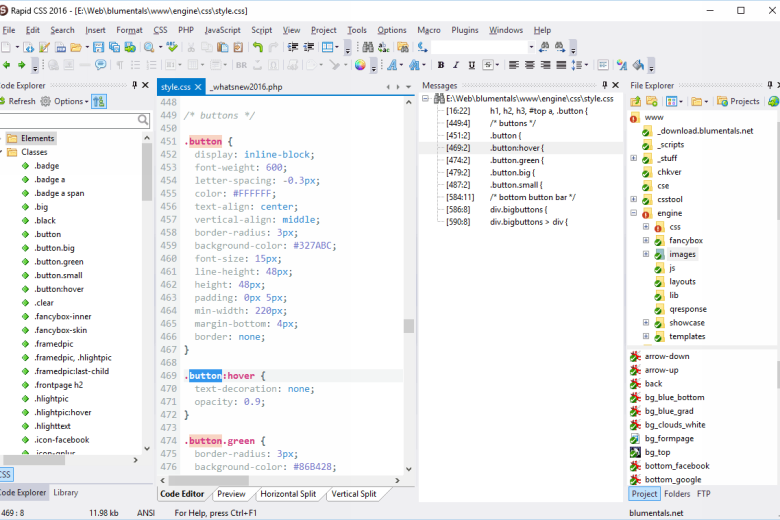Click the code editor vertical scrollbar thumb

click(408, 326)
